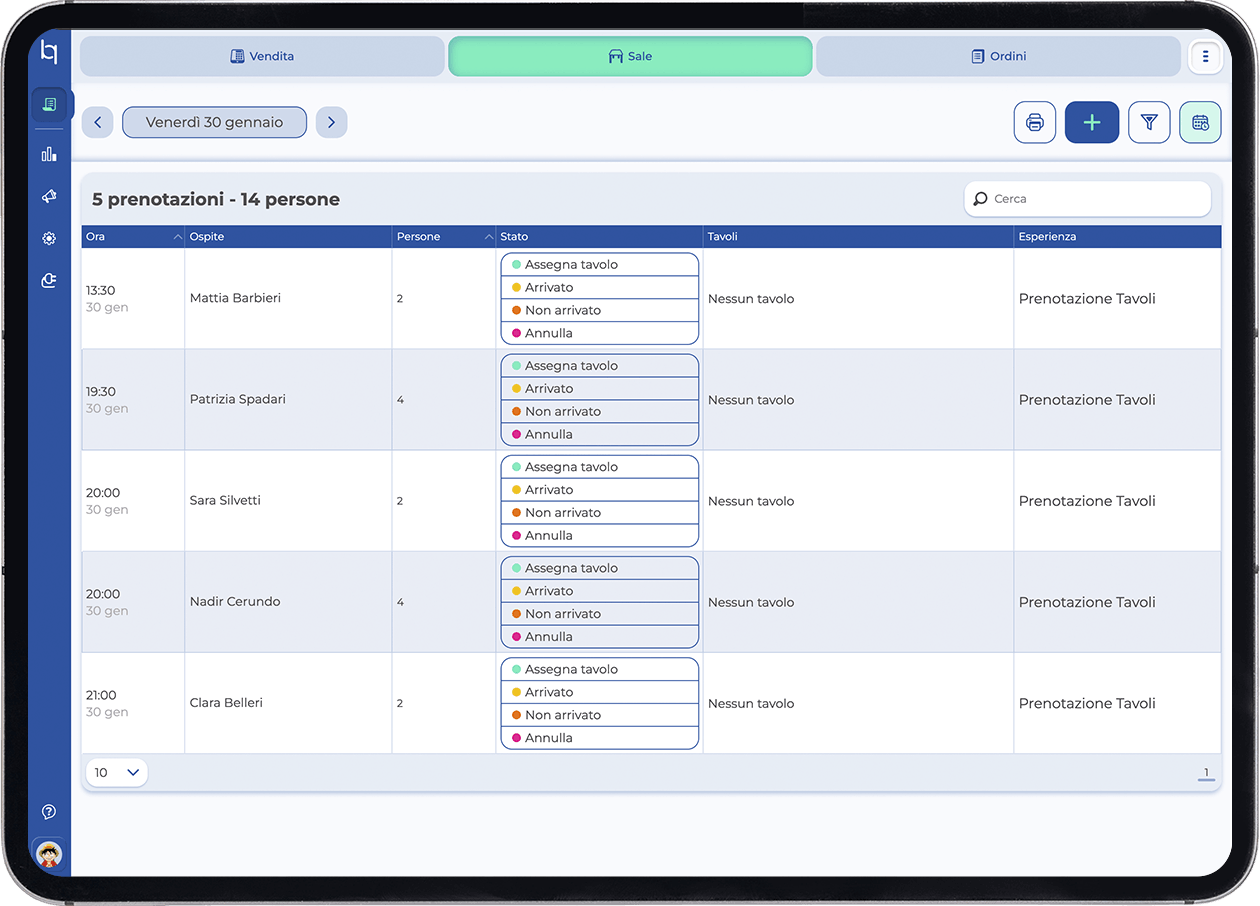Click the plus icon to add a reservation
This screenshot has width=1260, height=906.
coord(1092,121)
